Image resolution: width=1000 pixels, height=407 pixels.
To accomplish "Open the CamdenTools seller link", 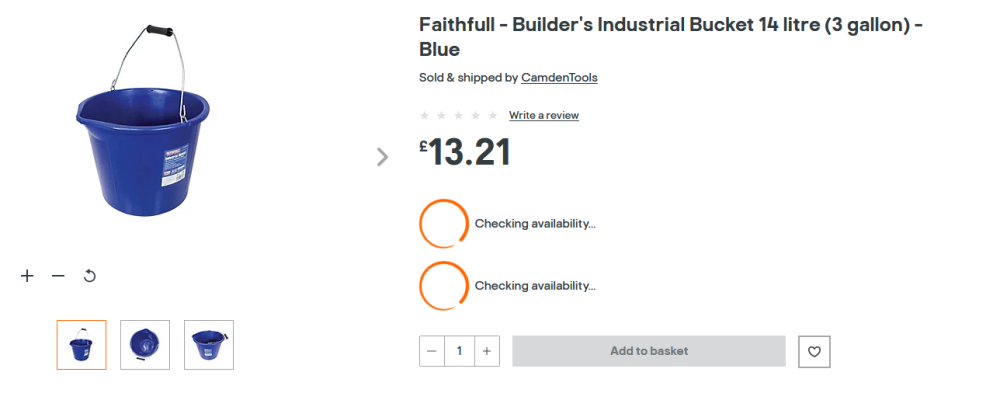I will pyautogui.click(x=559, y=78).
